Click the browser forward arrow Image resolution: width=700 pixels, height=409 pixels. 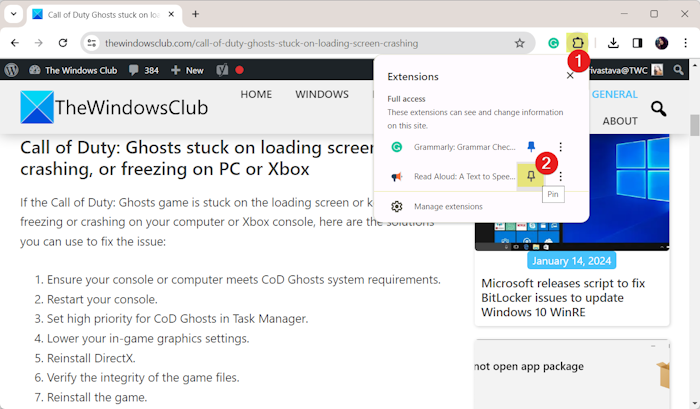39,43
